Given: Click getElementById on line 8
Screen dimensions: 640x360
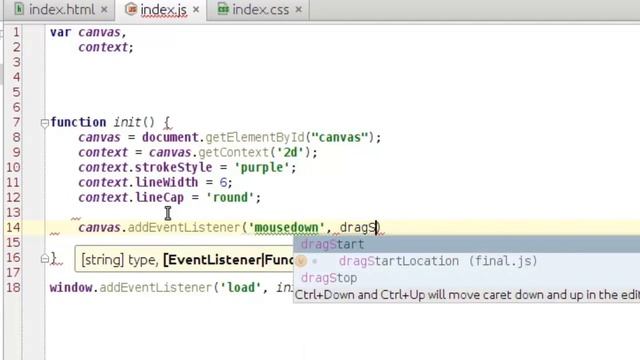Looking at the screenshot, I should point(255,137).
